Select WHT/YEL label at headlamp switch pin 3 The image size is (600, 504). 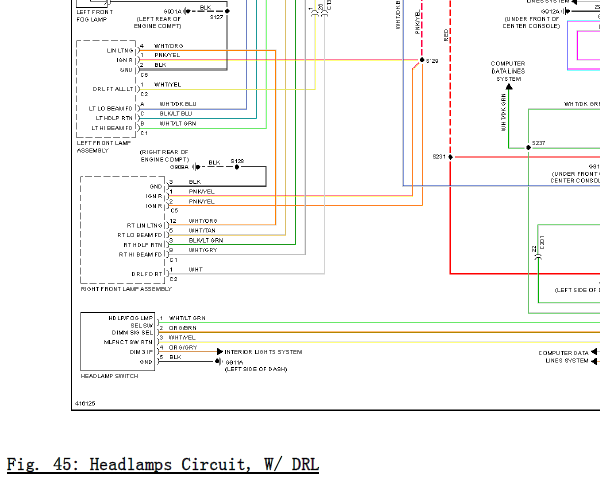182,338
